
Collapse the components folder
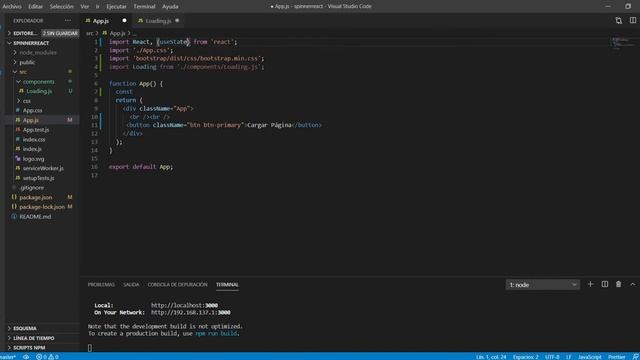coord(38,82)
